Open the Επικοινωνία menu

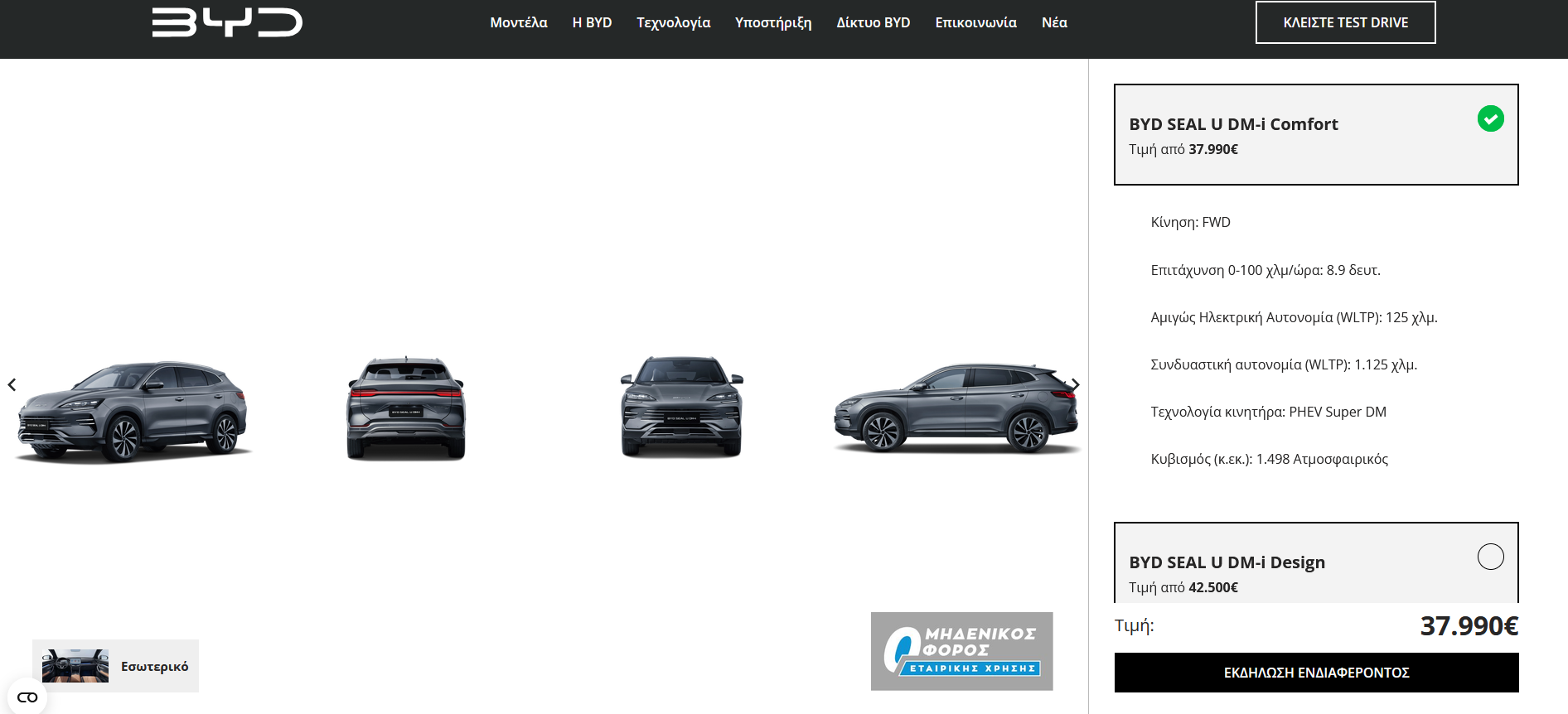point(975,22)
